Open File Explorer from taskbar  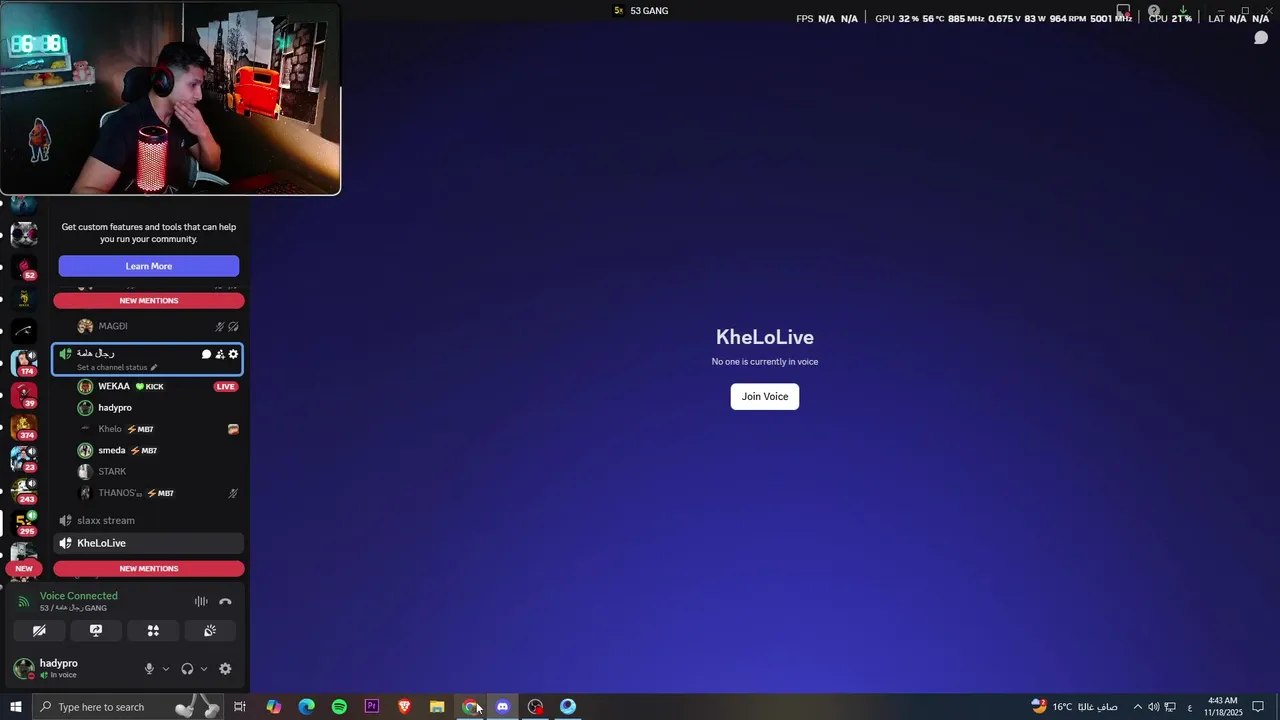tap(437, 707)
